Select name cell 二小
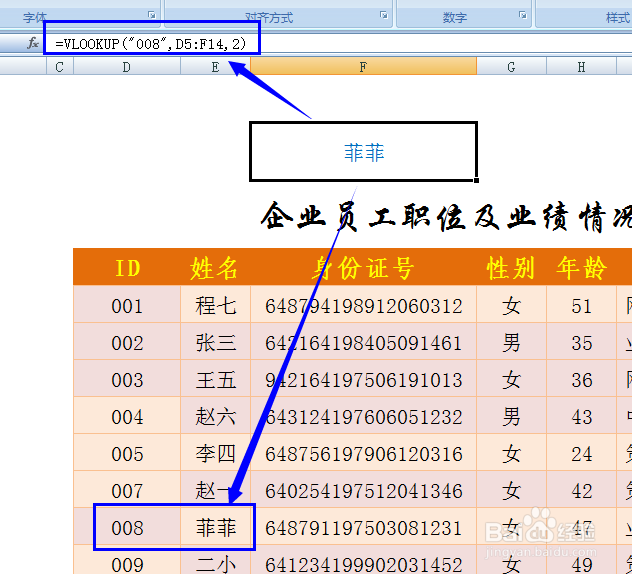 (215, 560)
